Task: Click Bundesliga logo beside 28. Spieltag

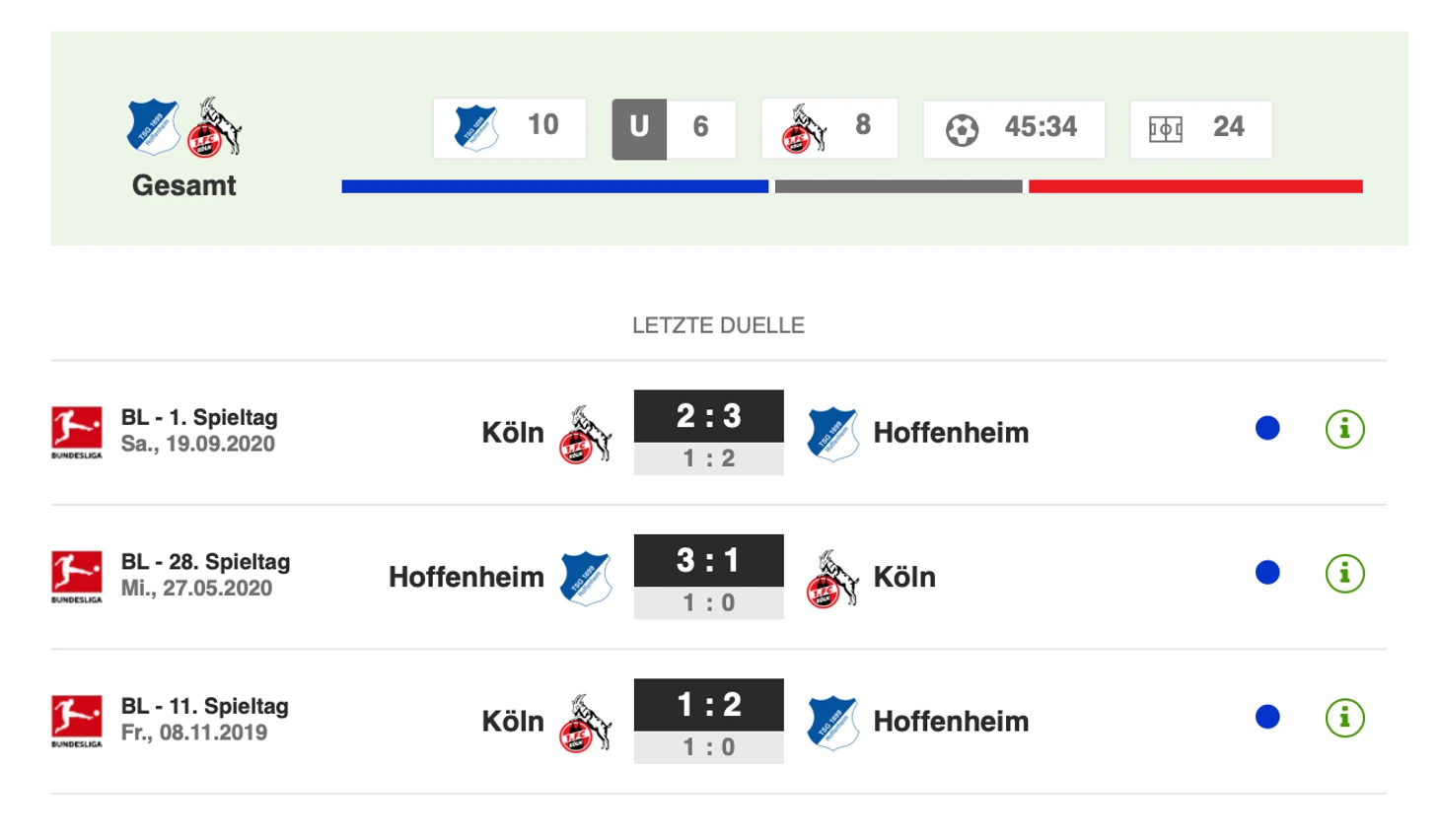Action: pyautogui.click(x=77, y=577)
